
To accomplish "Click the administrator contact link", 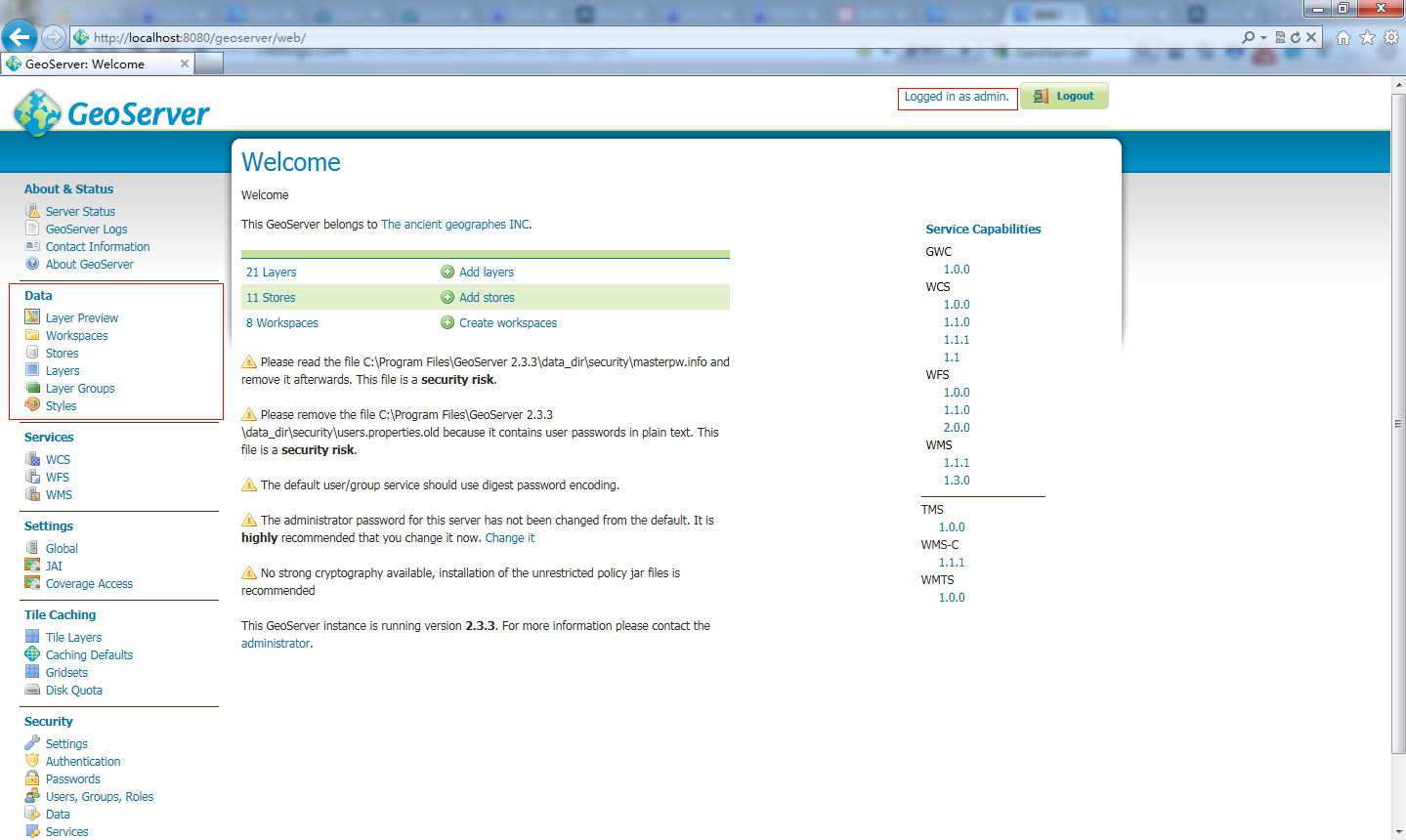I will (276, 644).
